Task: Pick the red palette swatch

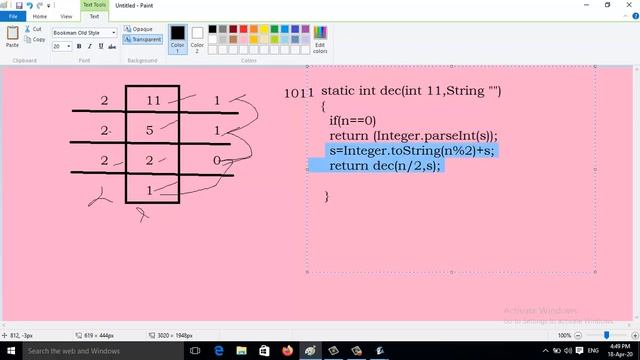Action: tap(243, 29)
